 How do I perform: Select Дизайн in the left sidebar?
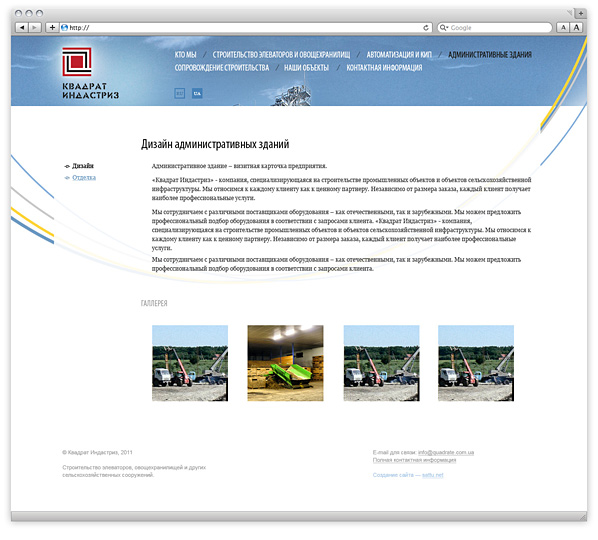[83, 166]
